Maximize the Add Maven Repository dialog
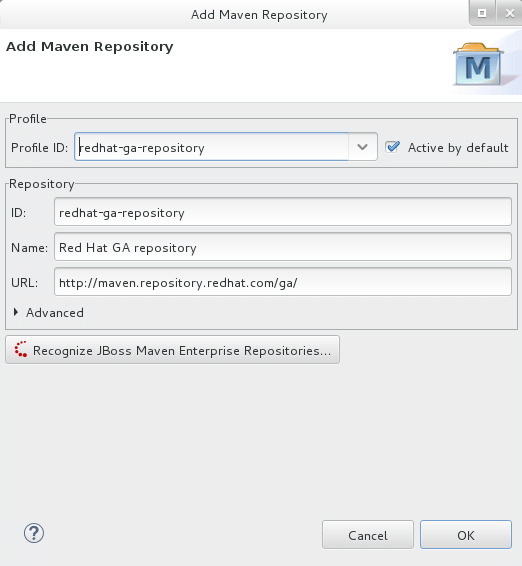522x566 pixels. click(482, 13)
